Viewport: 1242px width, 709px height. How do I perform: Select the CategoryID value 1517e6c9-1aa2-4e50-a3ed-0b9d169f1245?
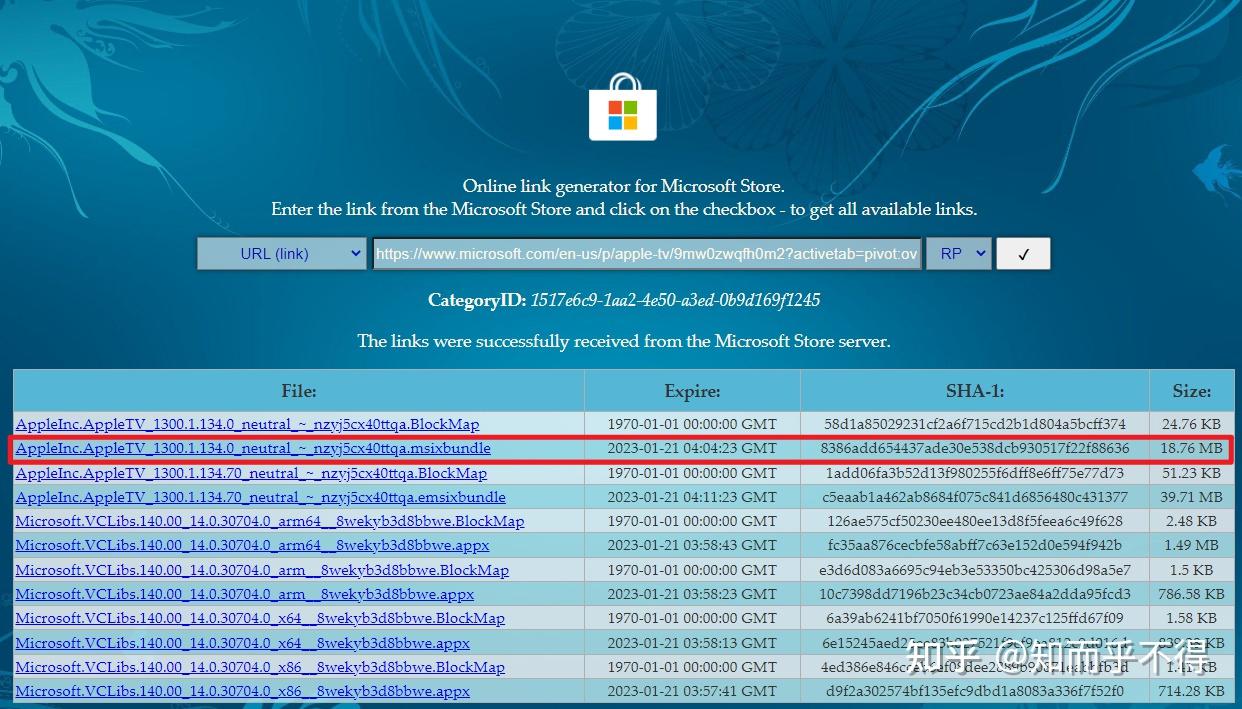point(675,300)
